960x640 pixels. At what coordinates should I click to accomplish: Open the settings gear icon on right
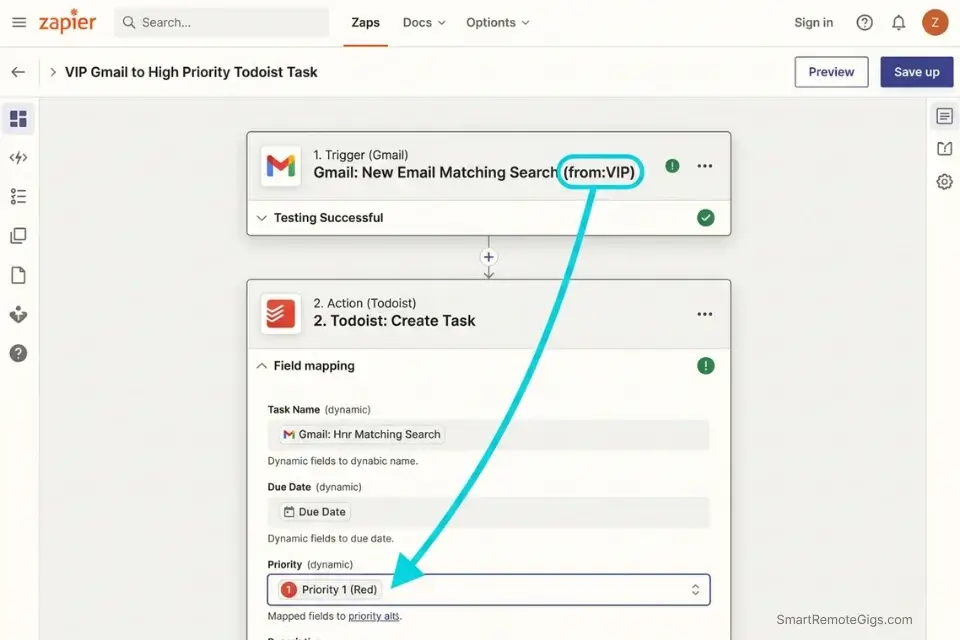pyautogui.click(x=944, y=182)
